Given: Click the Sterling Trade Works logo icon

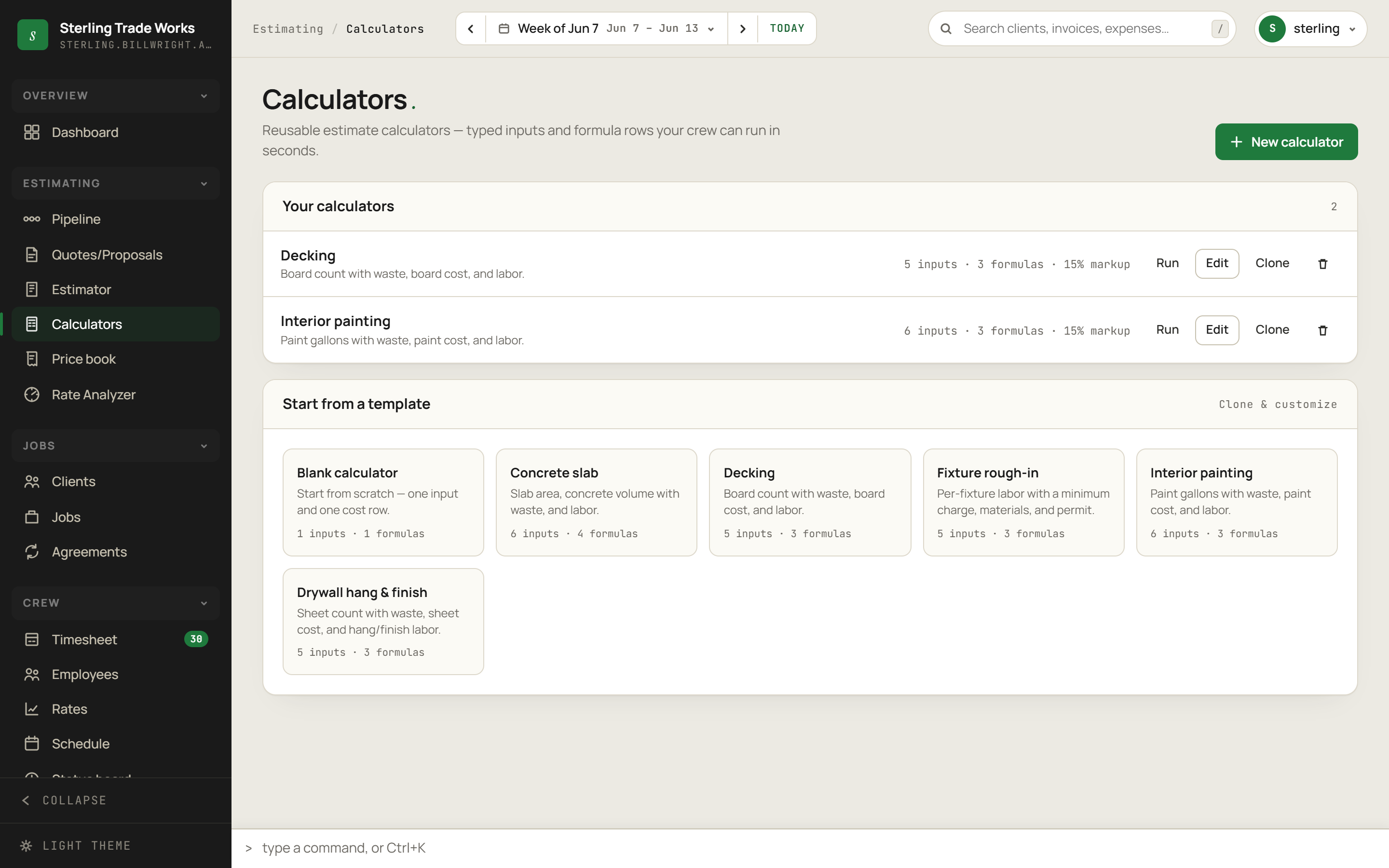Looking at the screenshot, I should tap(33, 35).
